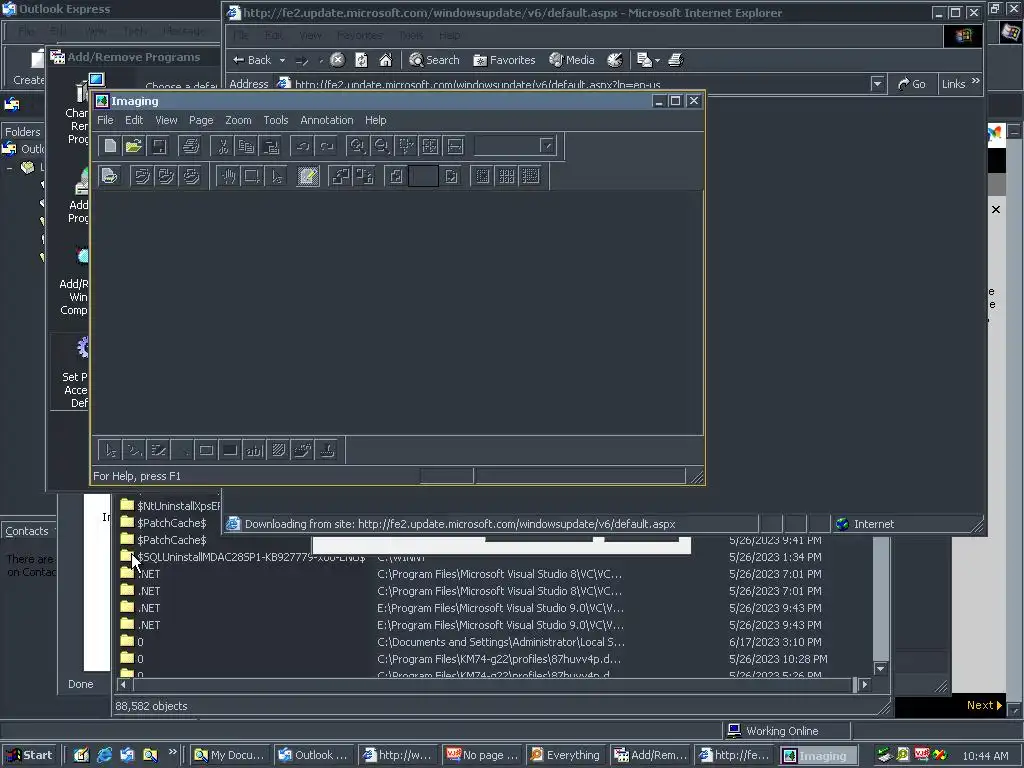
Task: Switch to Everything in the taskbar
Action: pyautogui.click(x=565, y=755)
